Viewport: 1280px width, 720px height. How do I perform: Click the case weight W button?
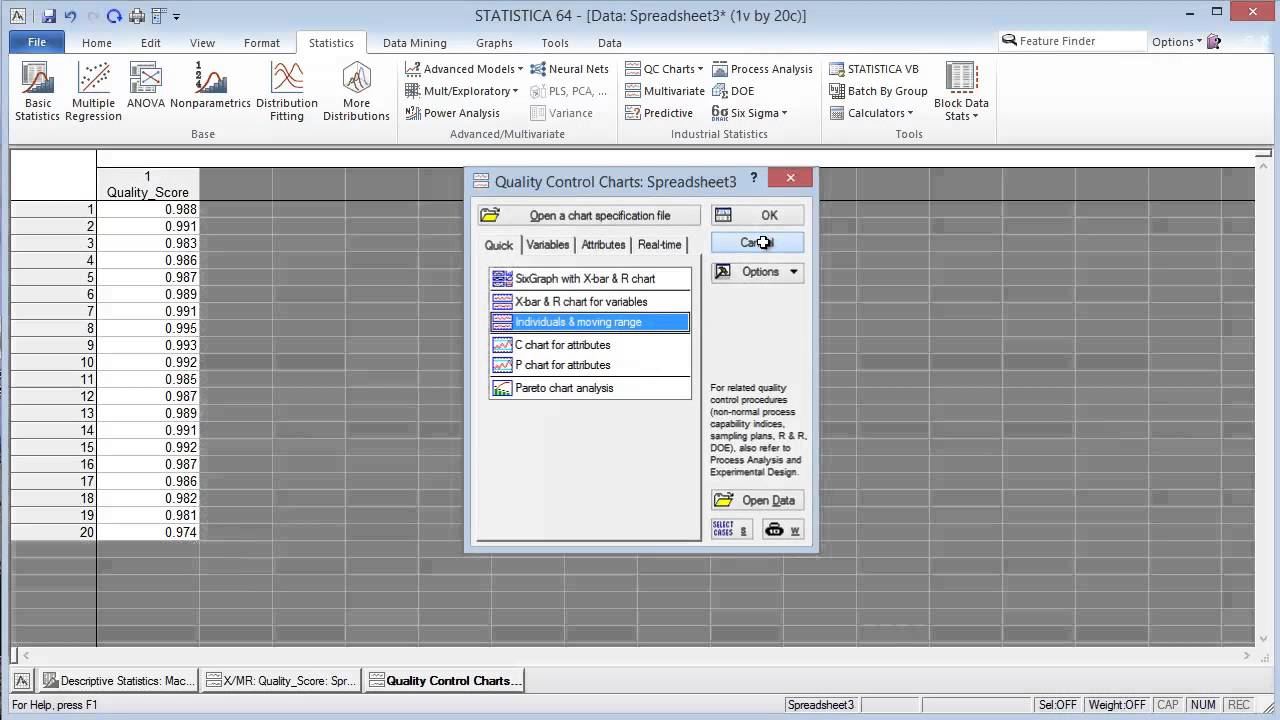click(x=783, y=530)
